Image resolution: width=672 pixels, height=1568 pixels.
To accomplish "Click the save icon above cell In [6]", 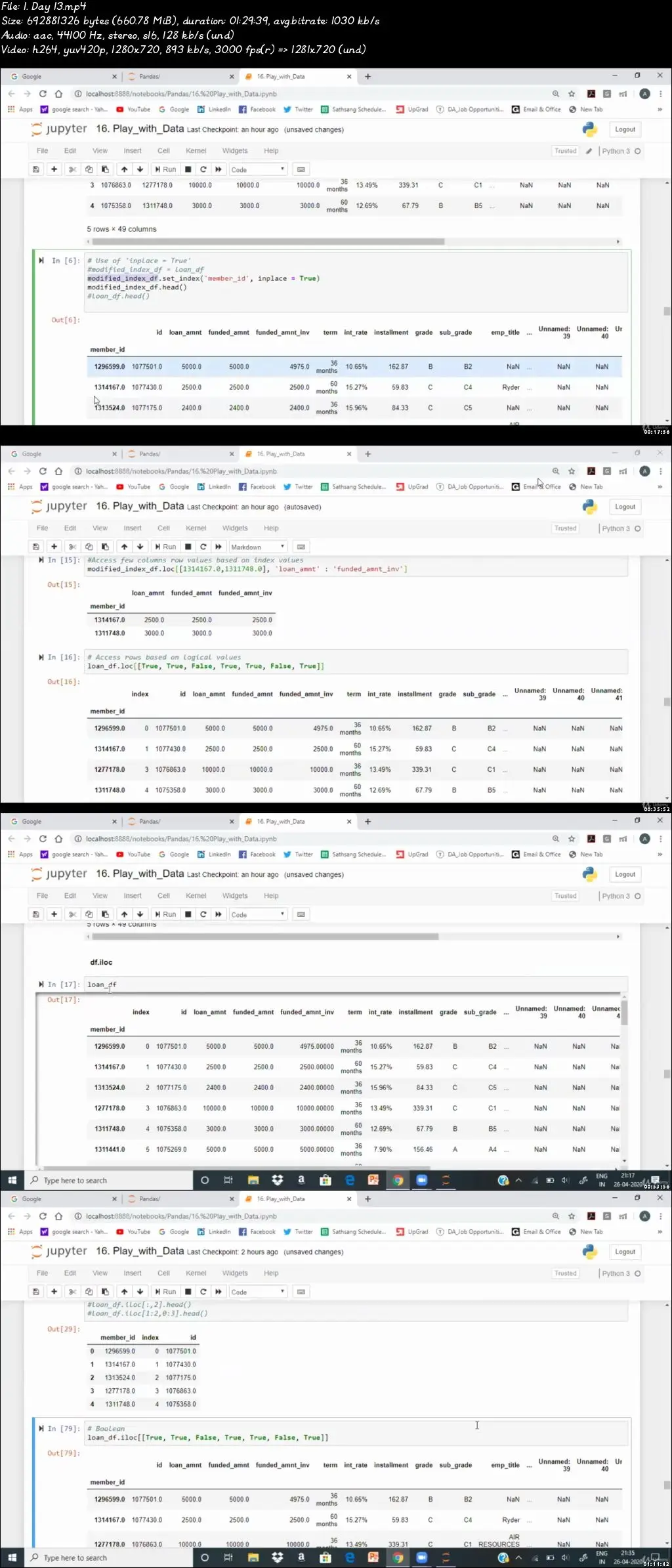I will (36, 169).
